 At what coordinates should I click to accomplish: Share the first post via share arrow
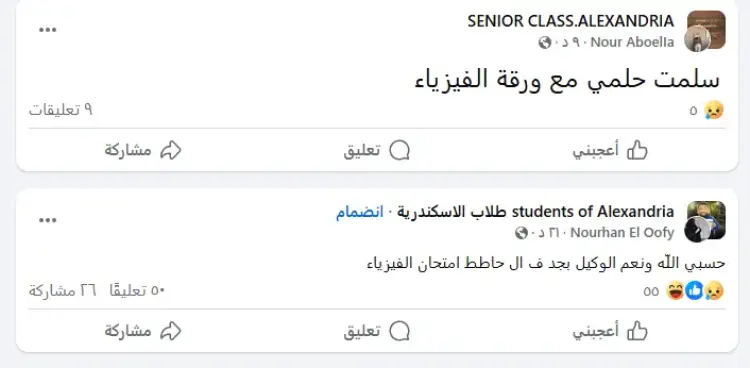point(143,151)
